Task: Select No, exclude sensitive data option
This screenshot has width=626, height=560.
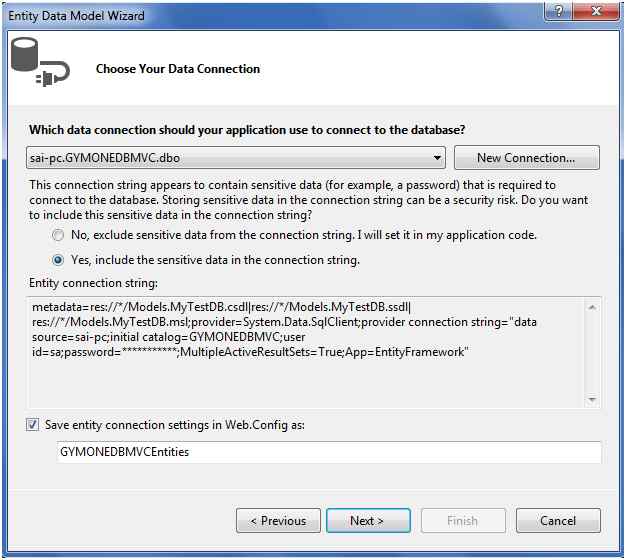Action: pyautogui.click(x=58, y=235)
